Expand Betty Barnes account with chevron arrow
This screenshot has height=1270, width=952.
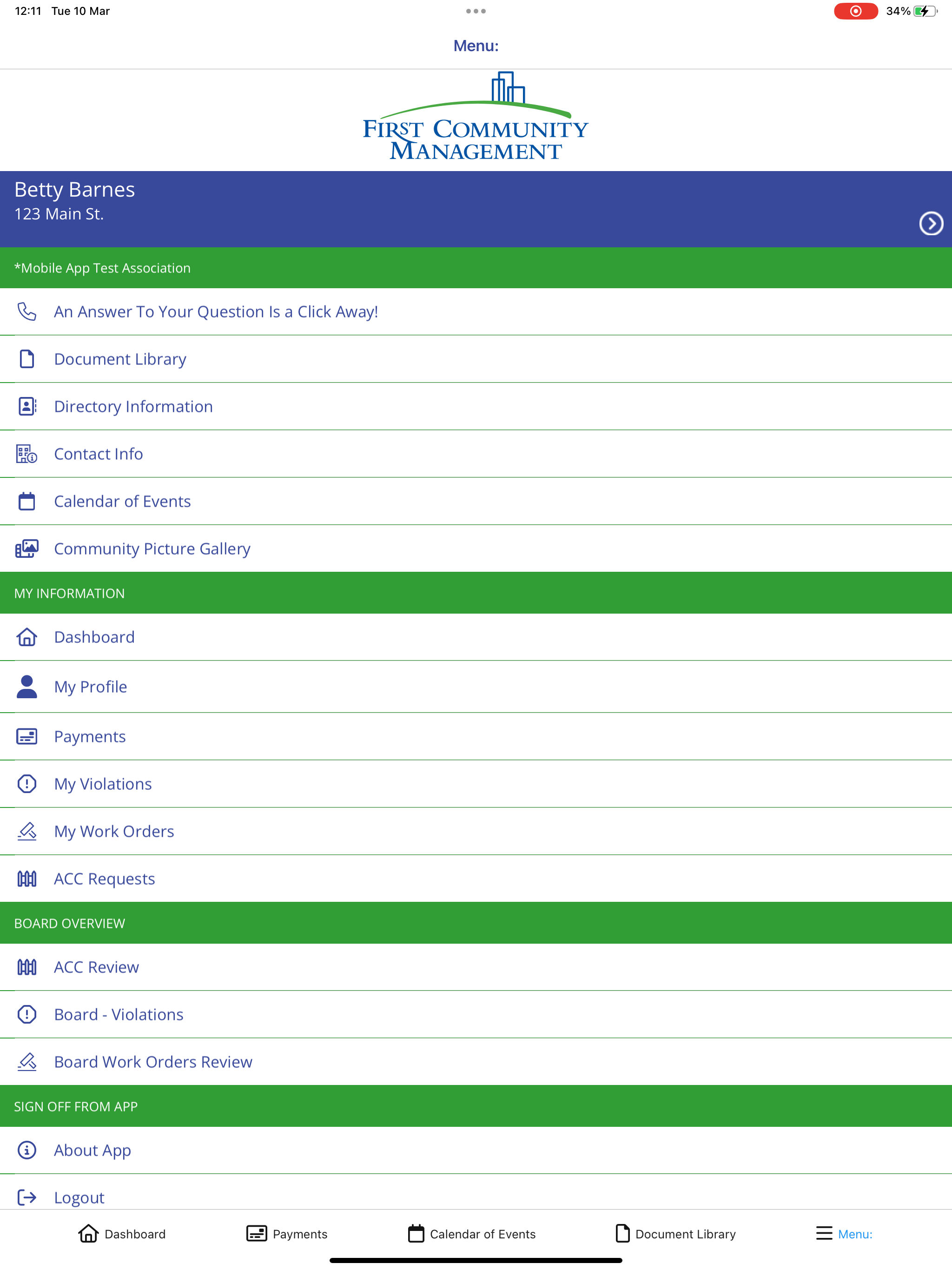click(x=931, y=223)
